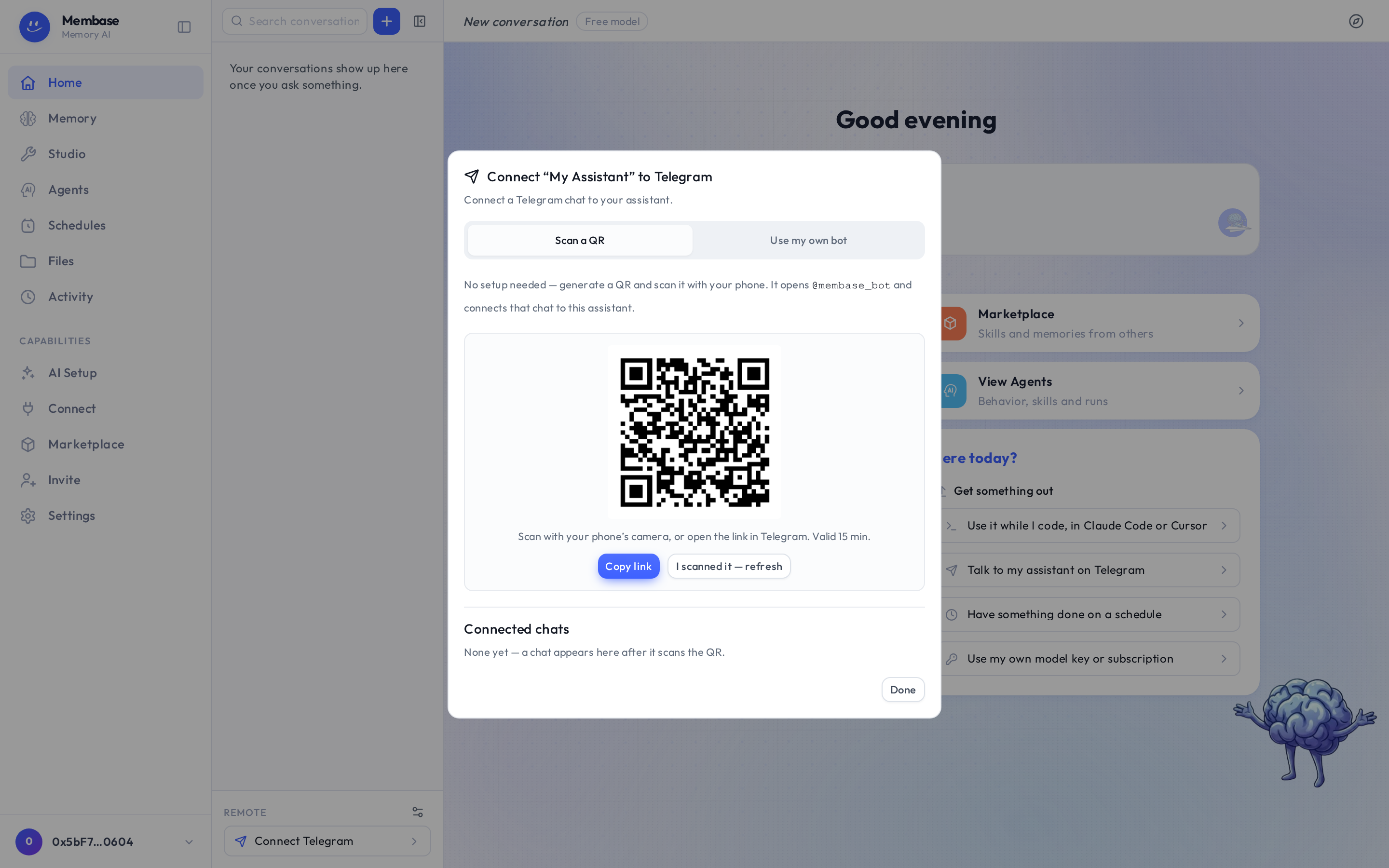This screenshot has width=1389, height=868.
Task: Open remote settings sliders icon
Action: click(x=418, y=812)
